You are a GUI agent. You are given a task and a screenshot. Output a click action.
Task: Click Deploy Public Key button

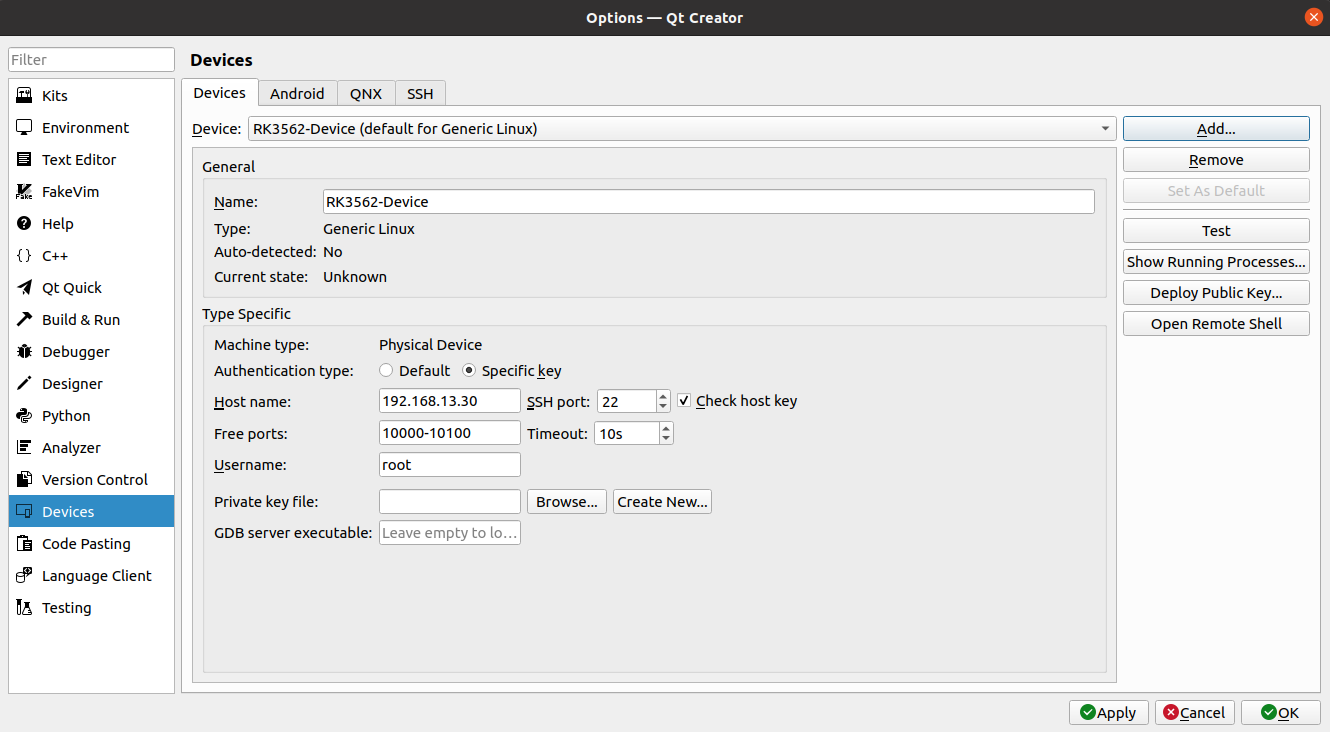pos(1216,293)
